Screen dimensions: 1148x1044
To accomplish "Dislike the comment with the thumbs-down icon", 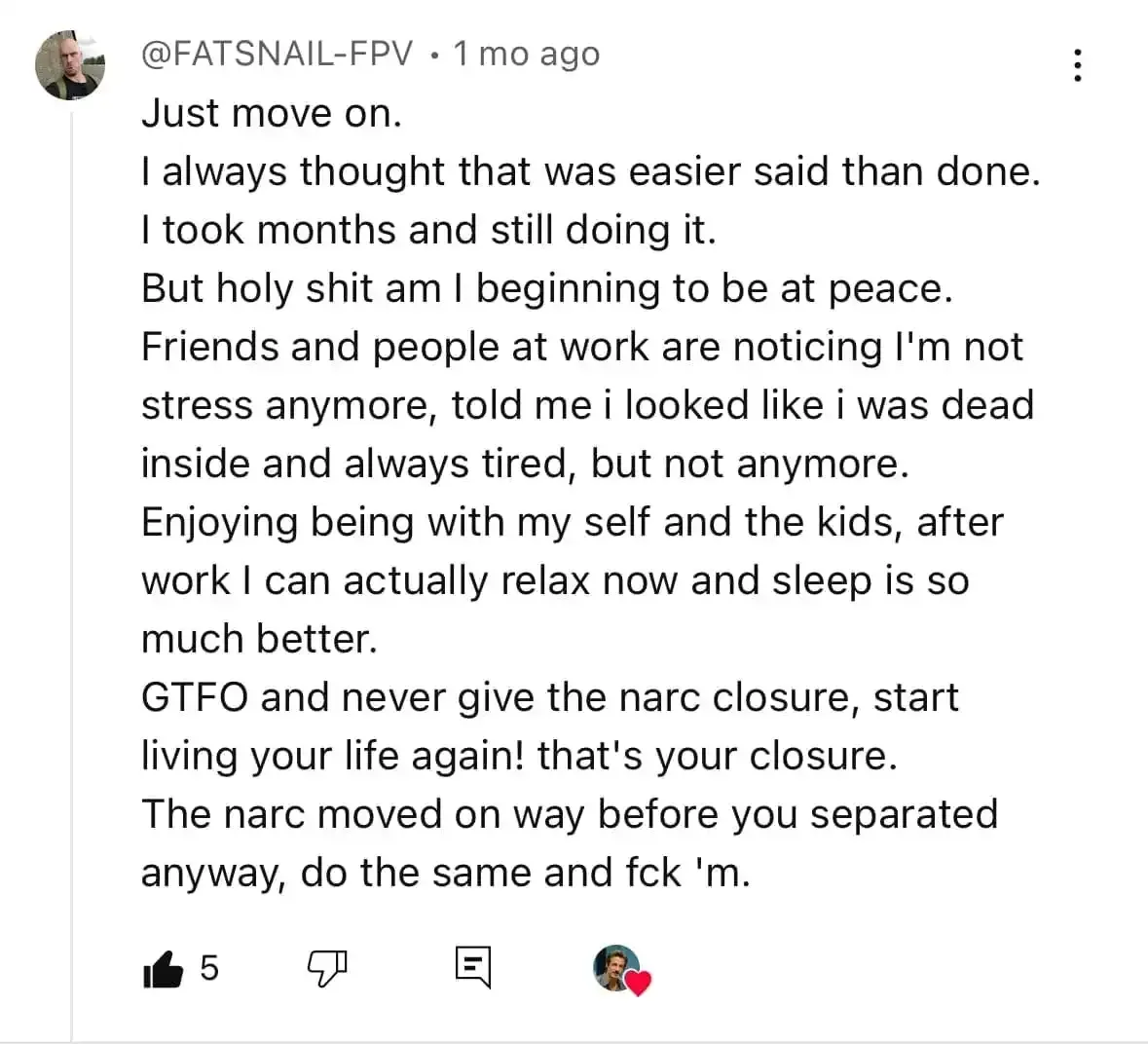I will pyautogui.click(x=327, y=967).
